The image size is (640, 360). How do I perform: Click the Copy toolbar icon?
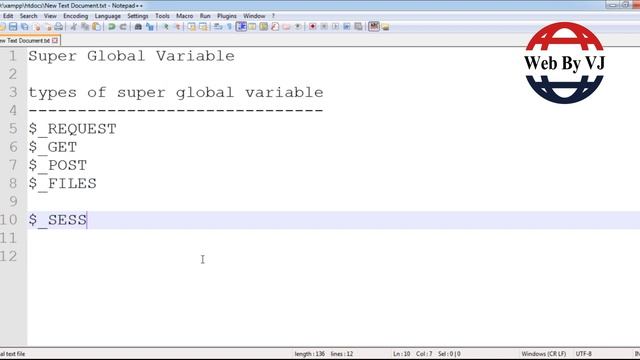click(85, 27)
